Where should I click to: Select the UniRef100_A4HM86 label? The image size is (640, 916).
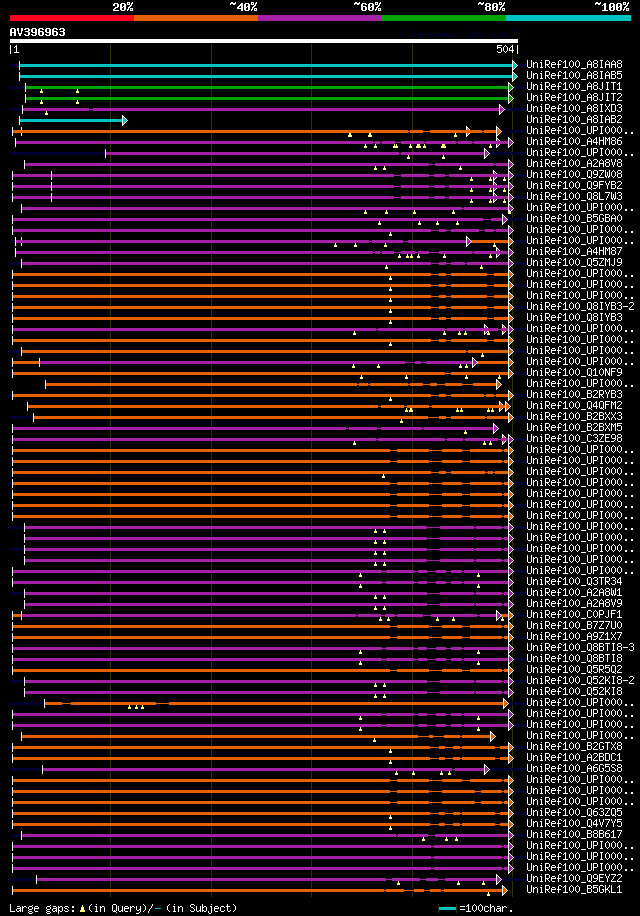coord(574,141)
